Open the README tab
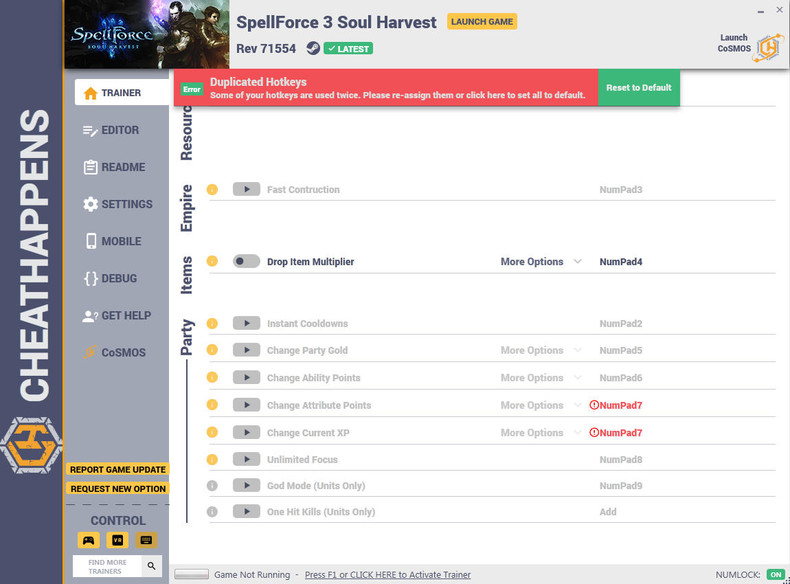The width and height of the screenshot is (790, 584). tap(114, 167)
